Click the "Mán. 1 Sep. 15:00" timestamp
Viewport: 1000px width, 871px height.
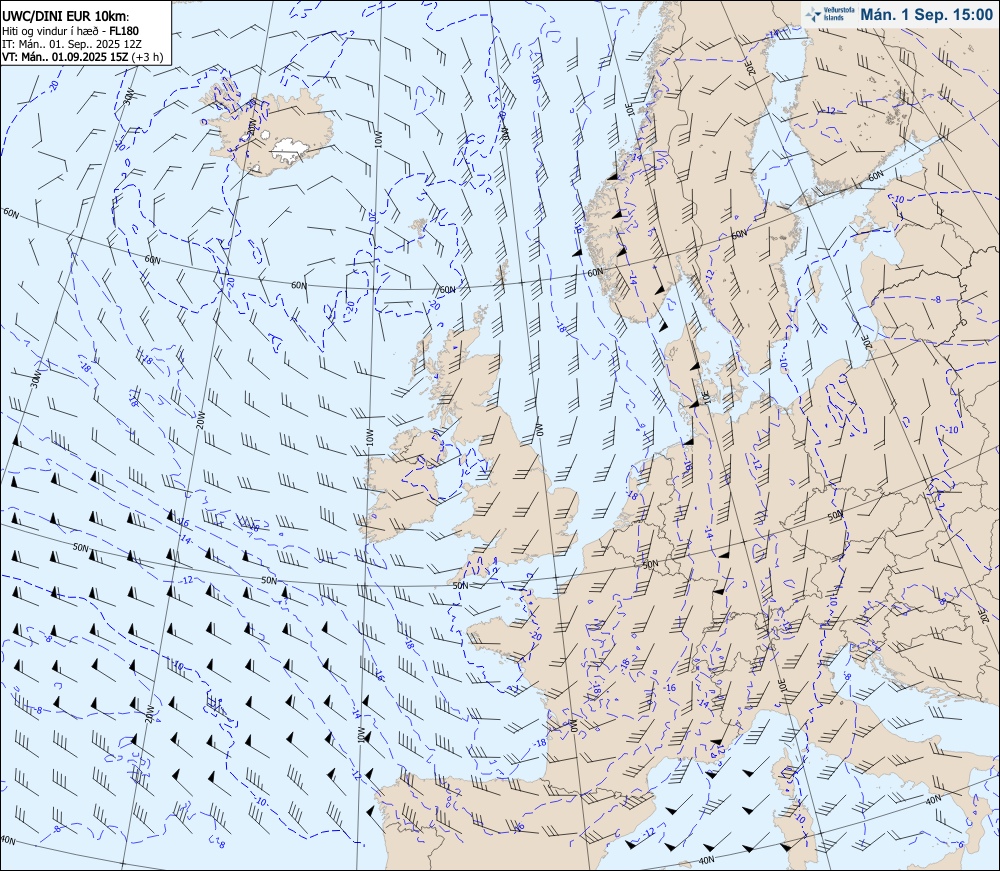click(x=926, y=15)
